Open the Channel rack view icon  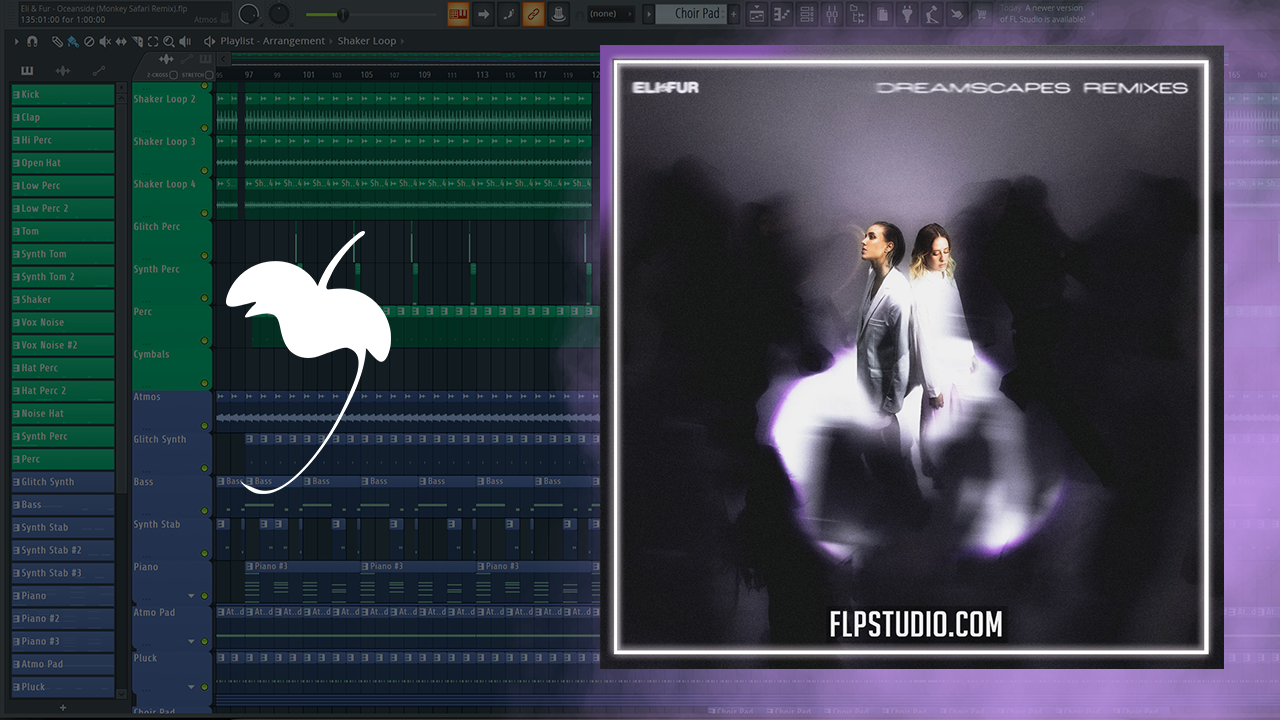[807, 14]
